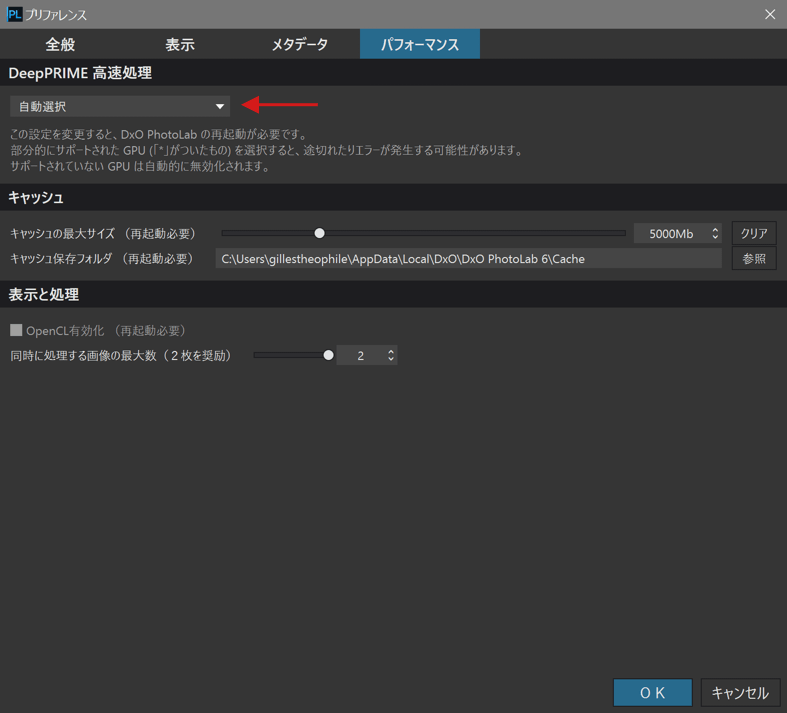
Task: Click the cache max size slider handle
Action: pyautogui.click(x=319, y=233)
